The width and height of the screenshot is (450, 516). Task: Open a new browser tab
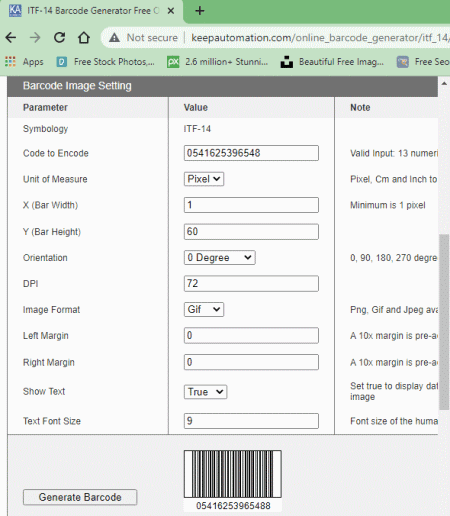(x=199, y=11)
